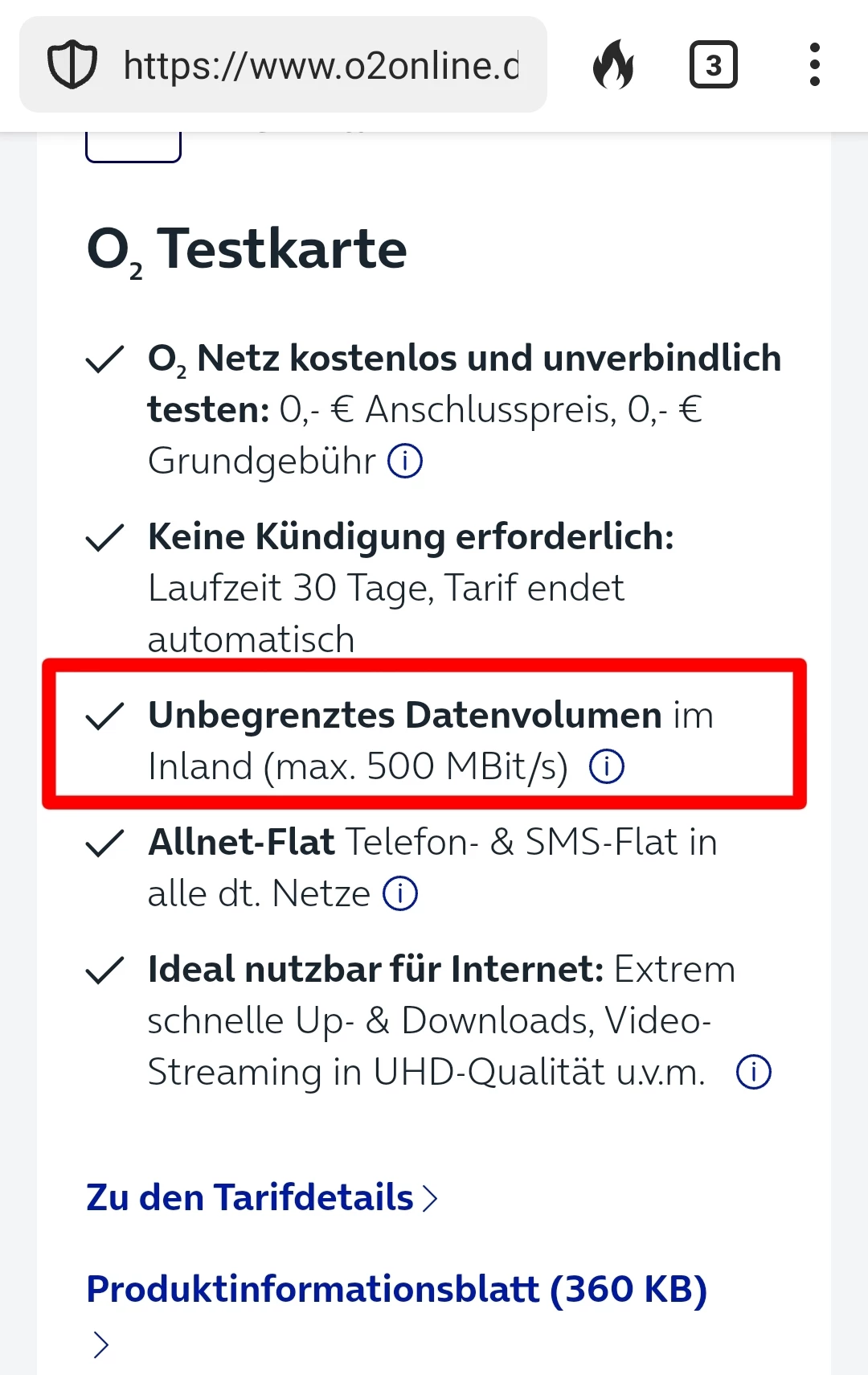The image size is (868, 1375).
Task: Click the outlined box above the Testkarte heading
Action: click(133, 146)
